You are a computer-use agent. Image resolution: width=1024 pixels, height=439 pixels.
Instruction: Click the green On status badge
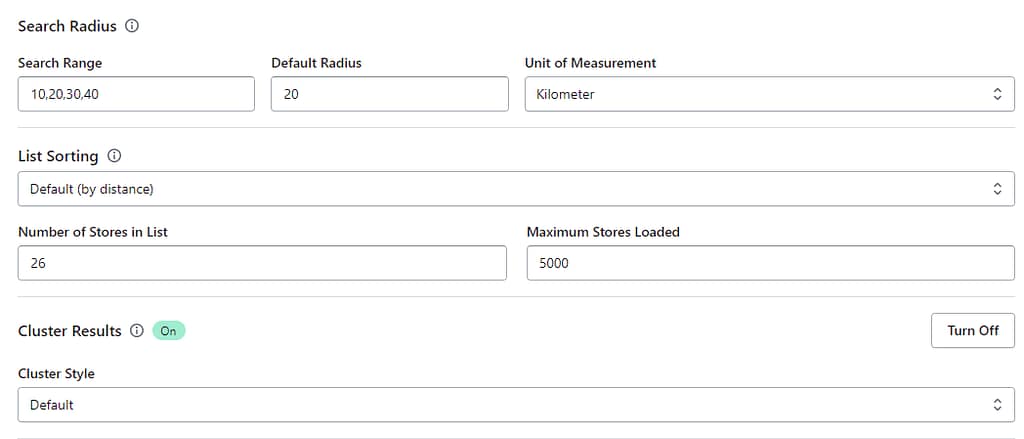169,331
